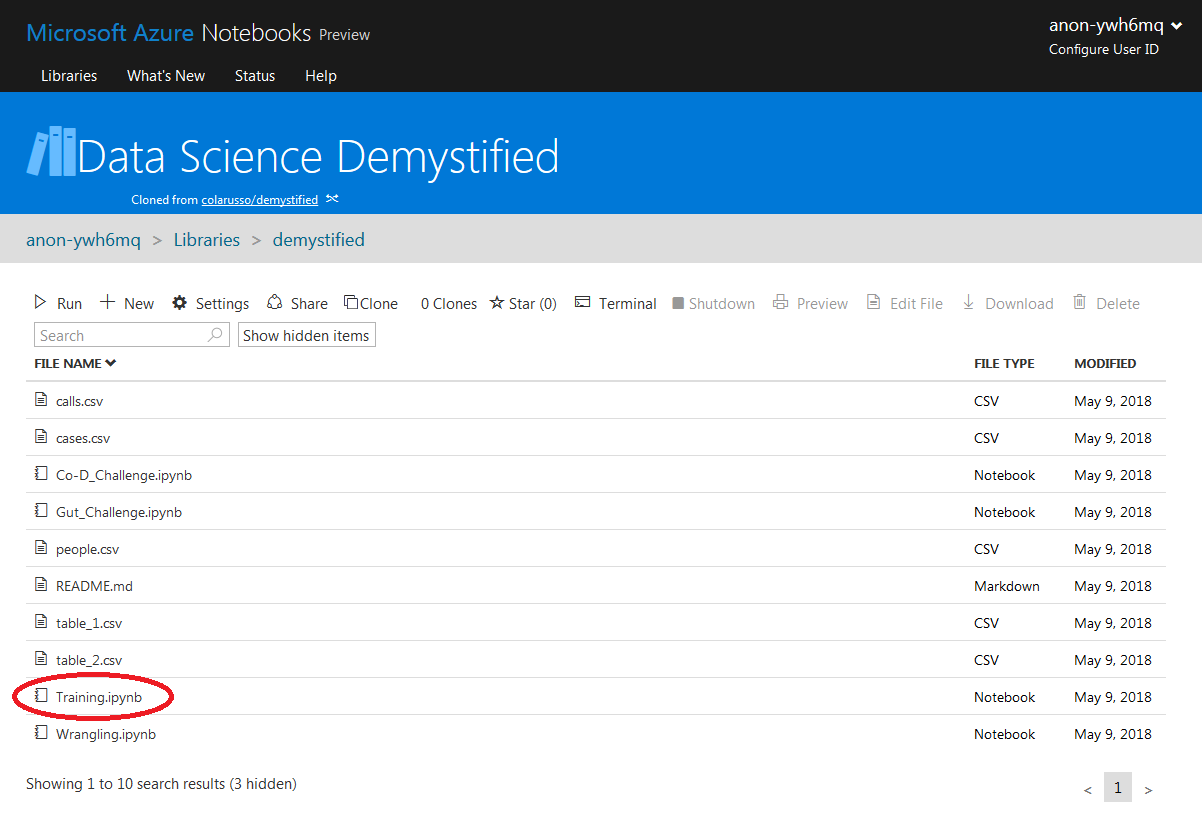The image size is (1202, 813).
Task: Click the Run play icon
Action: (x=41, y=302)
